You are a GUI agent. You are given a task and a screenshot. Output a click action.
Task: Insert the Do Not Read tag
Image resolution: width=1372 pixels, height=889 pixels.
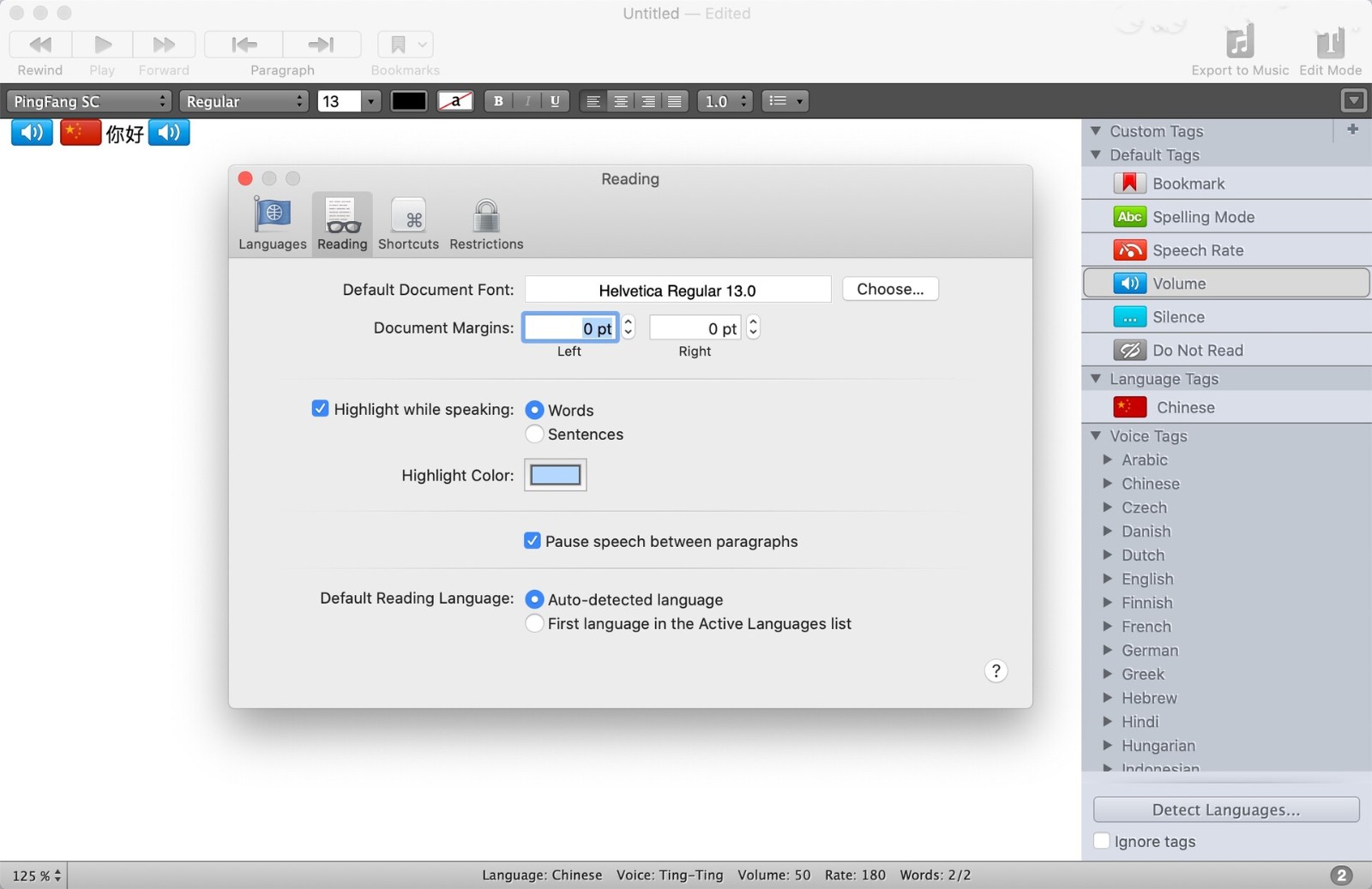point(1227,351)
